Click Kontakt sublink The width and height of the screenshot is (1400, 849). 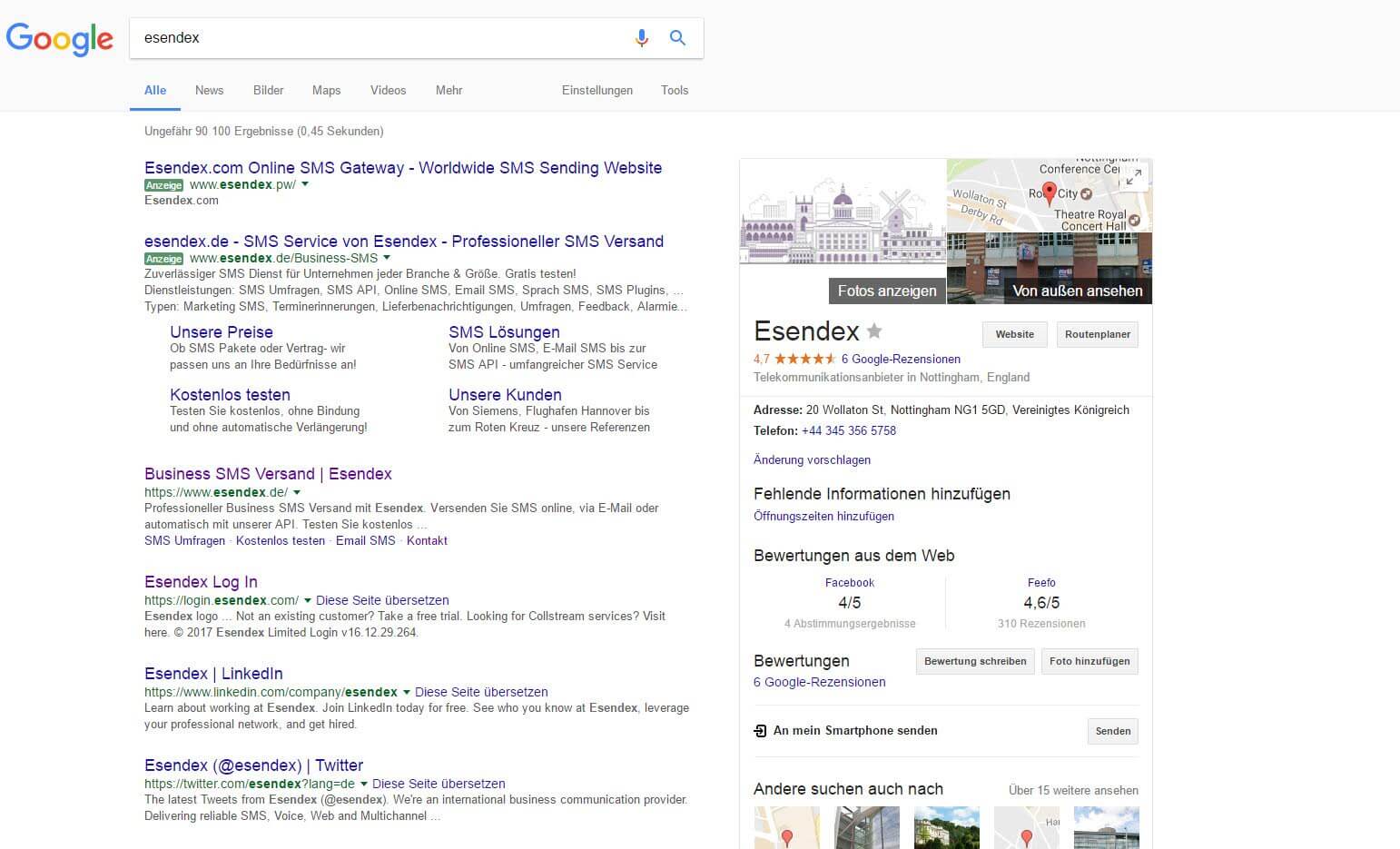(427, 540)
